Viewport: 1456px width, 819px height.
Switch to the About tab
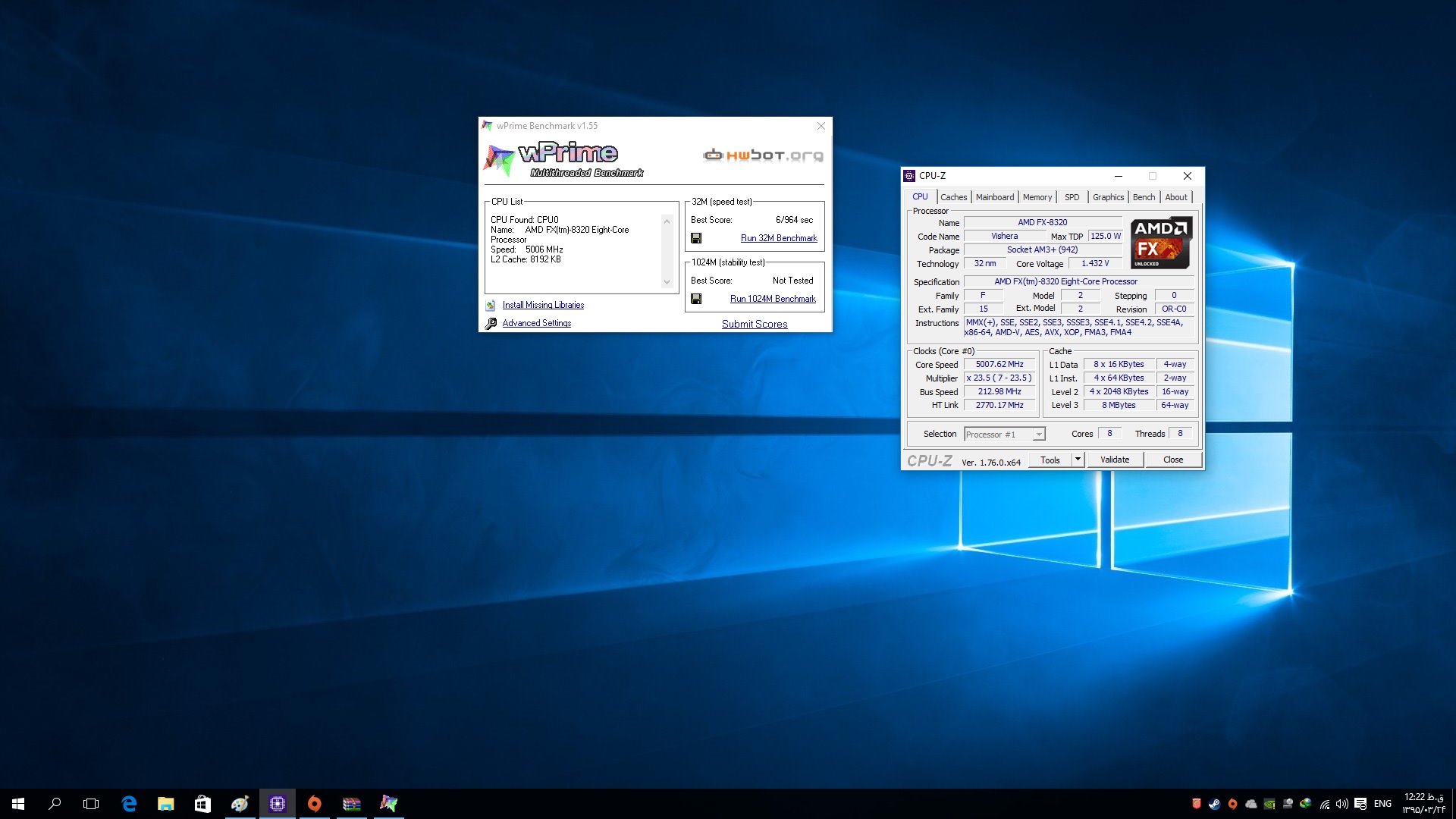(1176, 197)
